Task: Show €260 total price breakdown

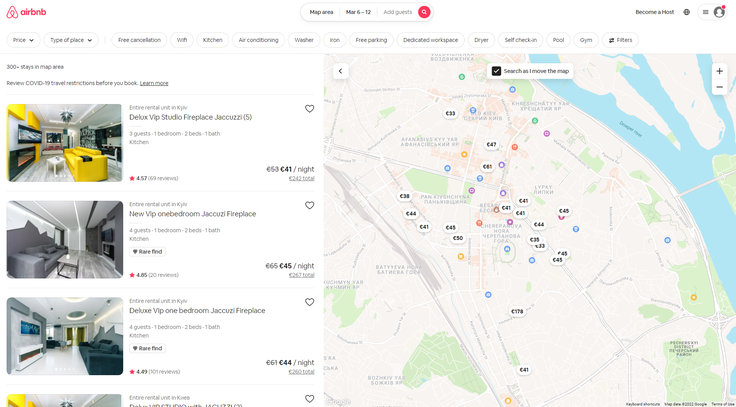Action: coord(301,372)
